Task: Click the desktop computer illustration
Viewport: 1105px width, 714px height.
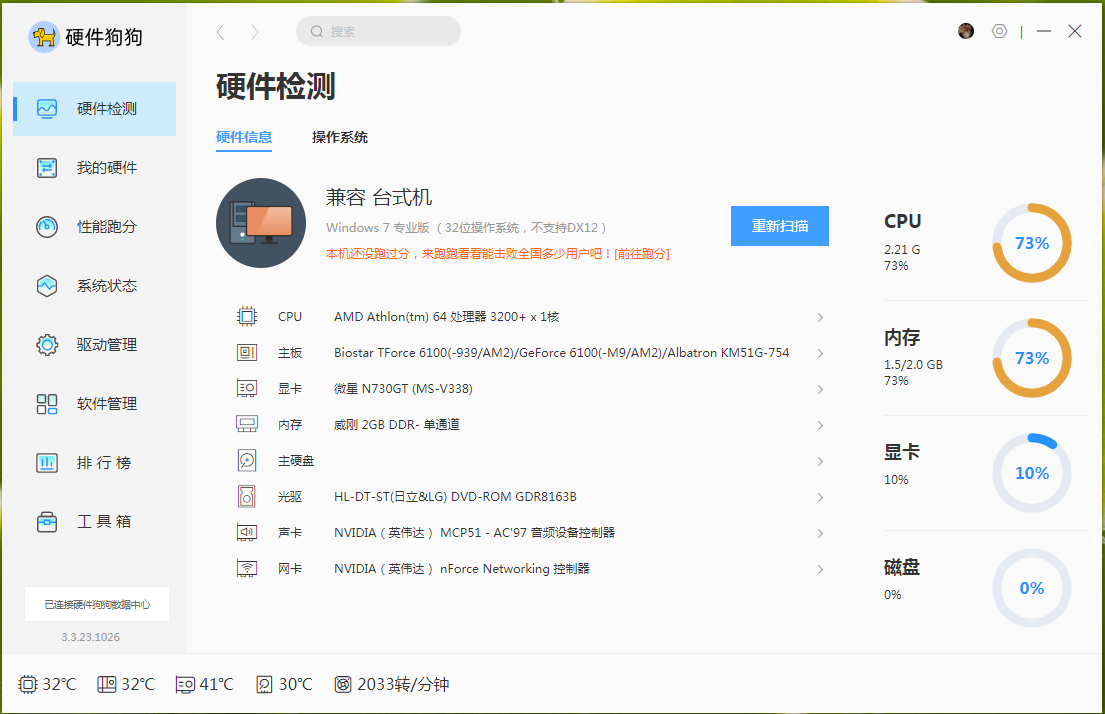Action: tap(261, 223)
